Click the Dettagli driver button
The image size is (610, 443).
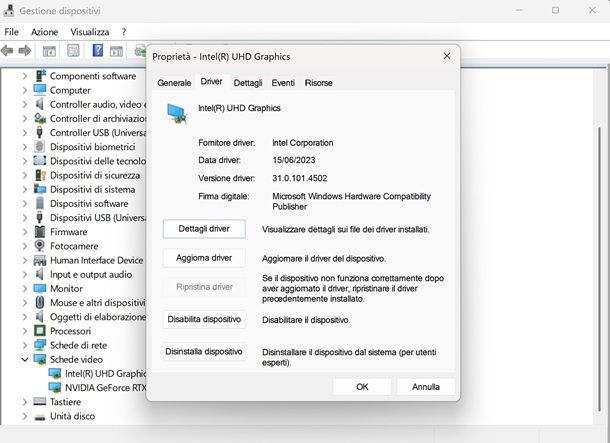point(204,229)
